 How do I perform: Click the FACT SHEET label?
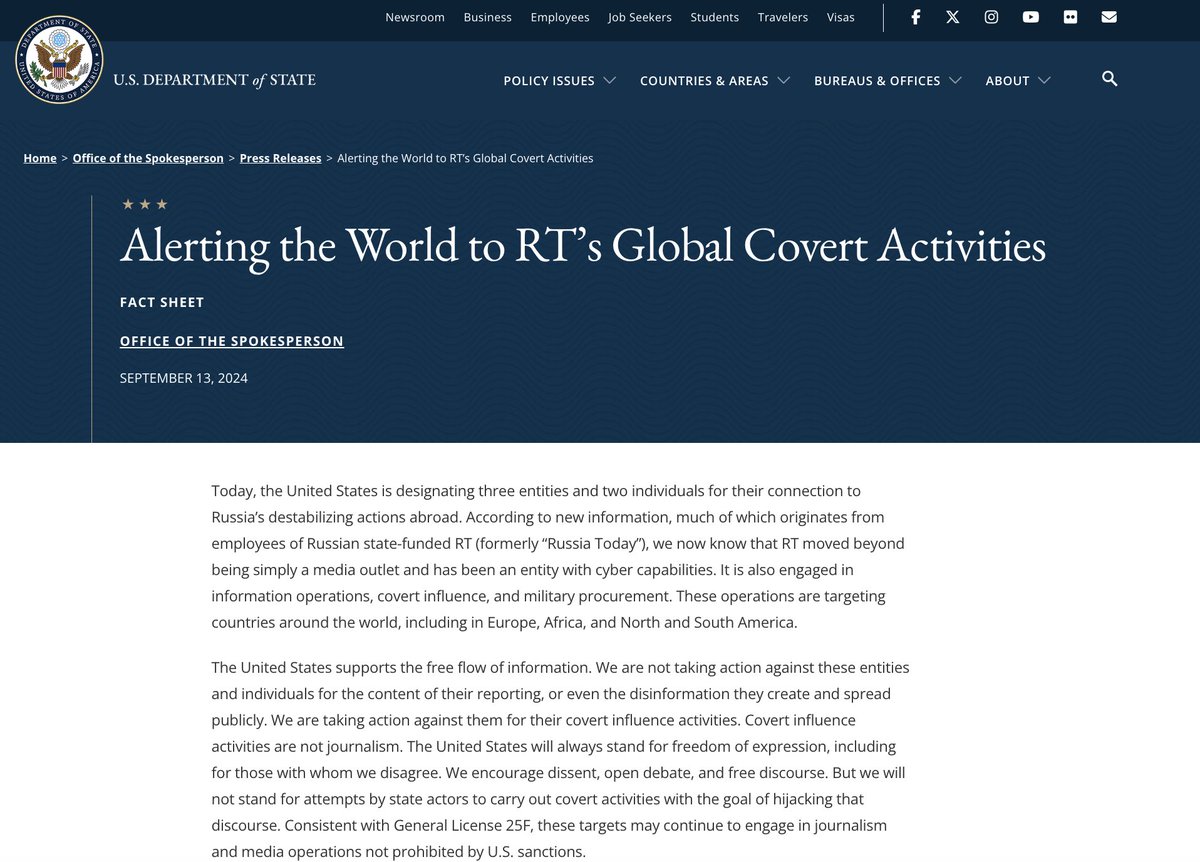click(161, 302)
